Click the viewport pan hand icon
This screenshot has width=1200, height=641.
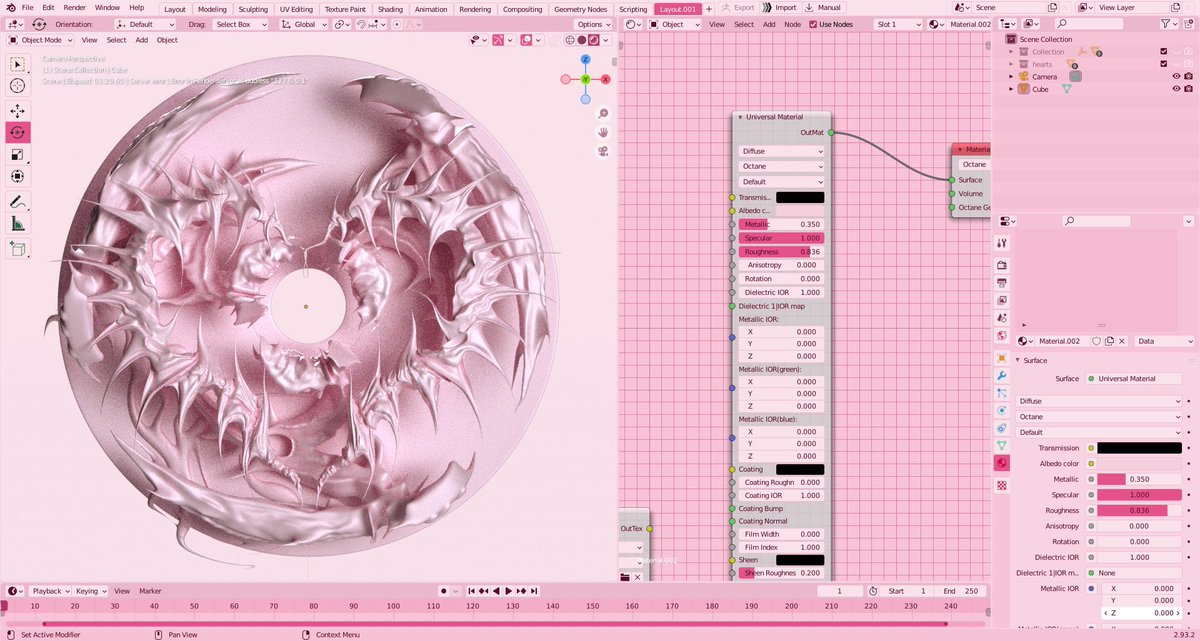tap(604, 132)
